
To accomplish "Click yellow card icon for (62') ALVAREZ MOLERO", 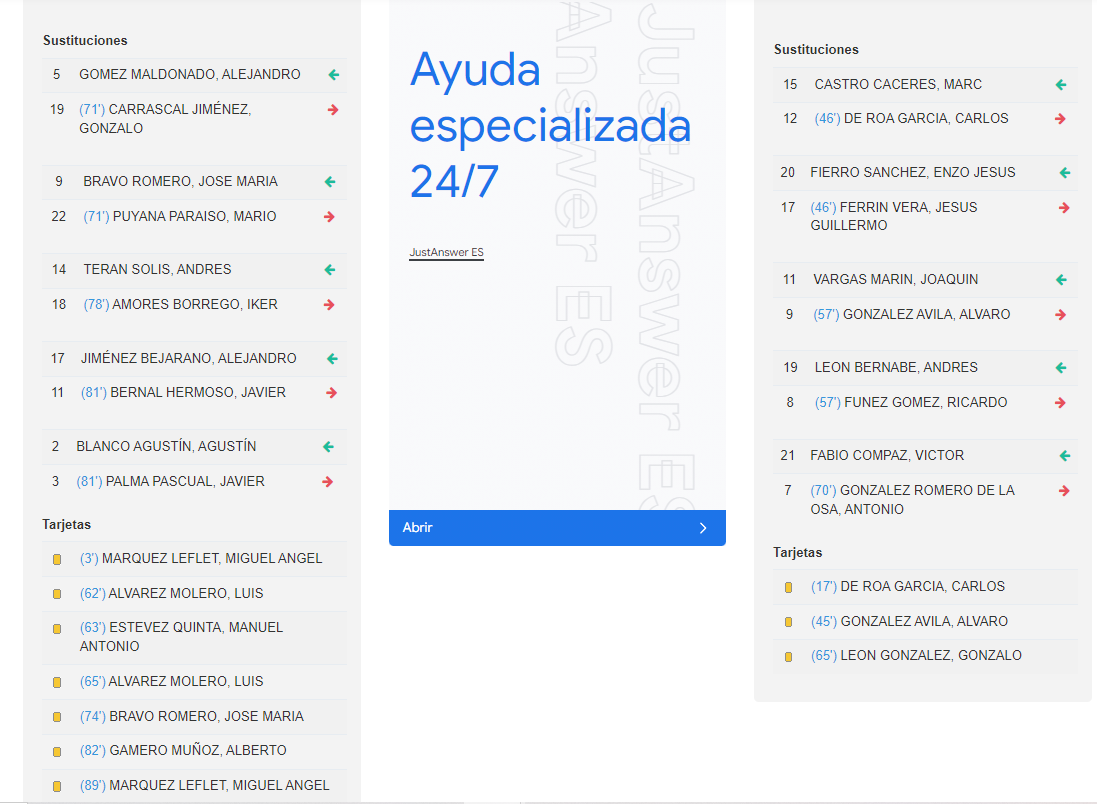I will coord(57,594).
